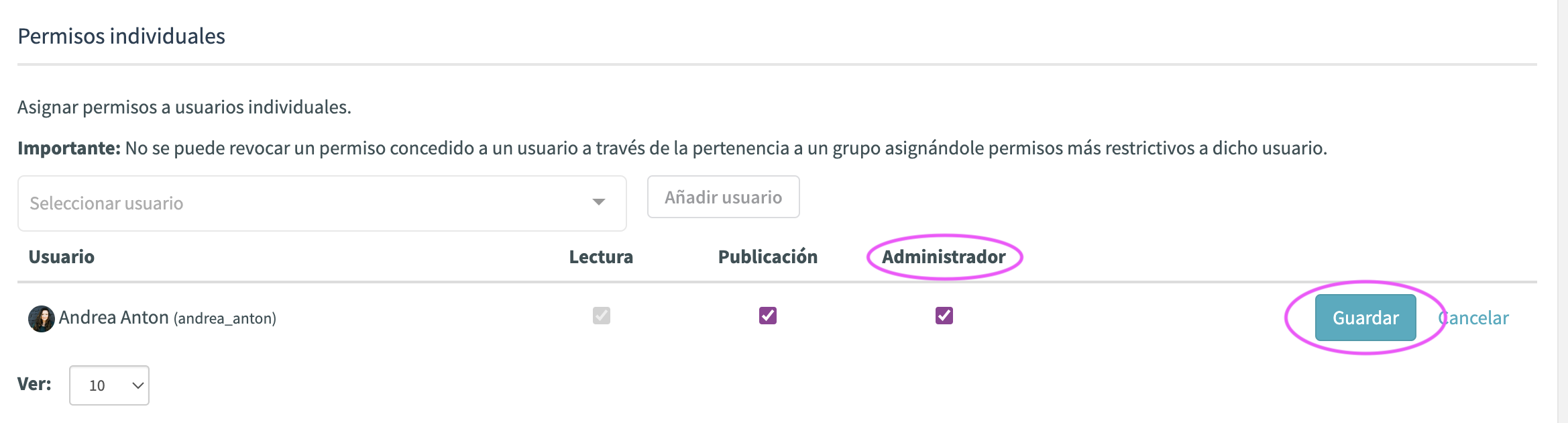This screenshot has height=423, width=1568.
Task: Click Andrea Anton's profile avatar
Action: coord(41,319)
